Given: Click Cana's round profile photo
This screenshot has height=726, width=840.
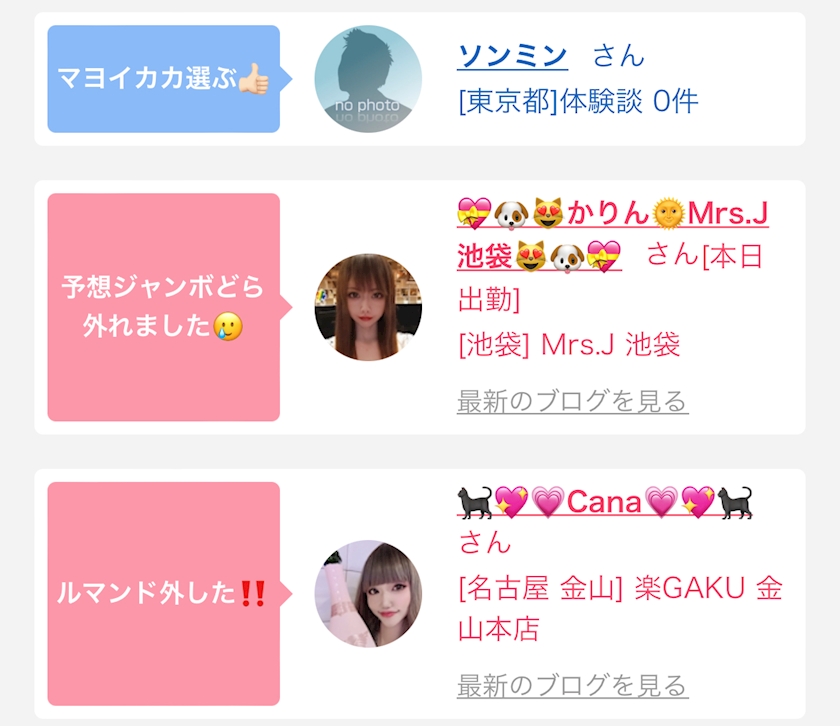Looking at the screenshot, I should pyautogui.click(x=368, y=594).
